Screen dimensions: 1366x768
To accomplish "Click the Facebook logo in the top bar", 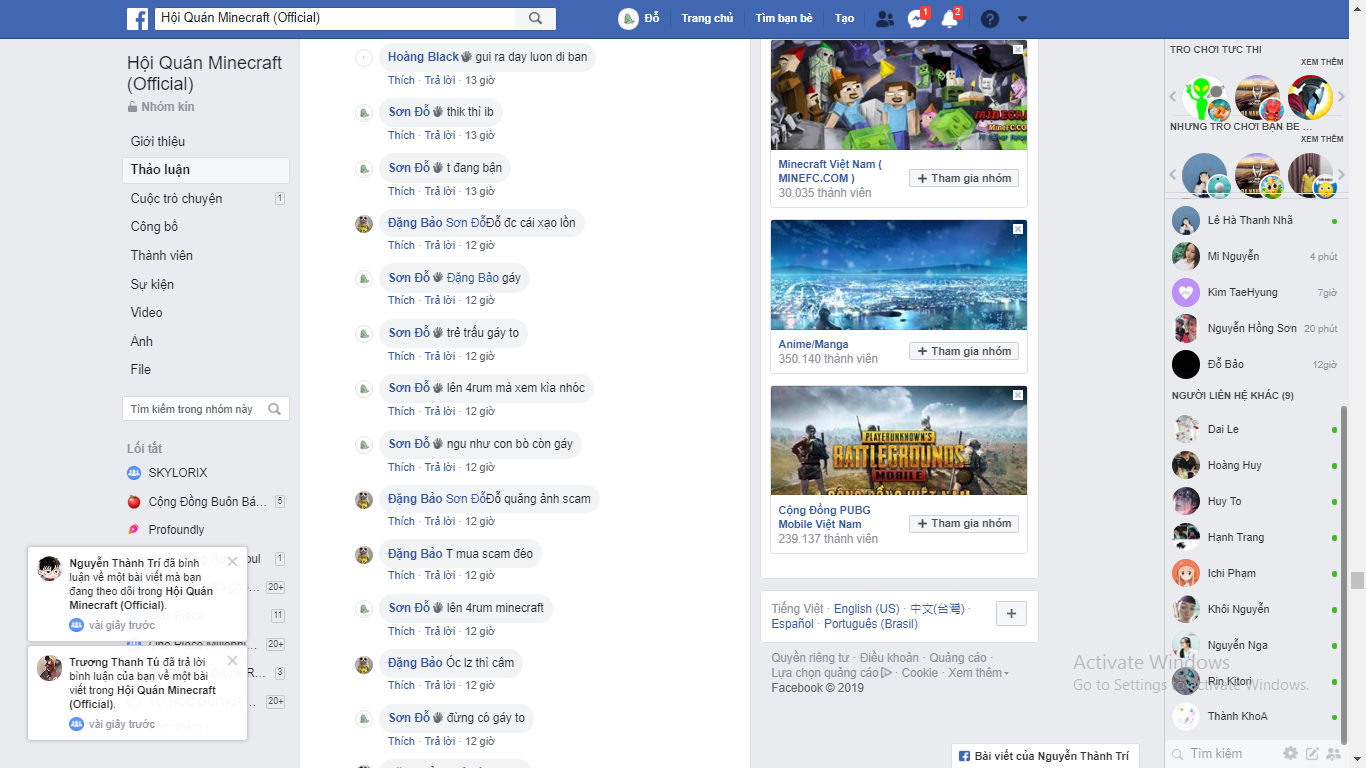I will [137, 18].
